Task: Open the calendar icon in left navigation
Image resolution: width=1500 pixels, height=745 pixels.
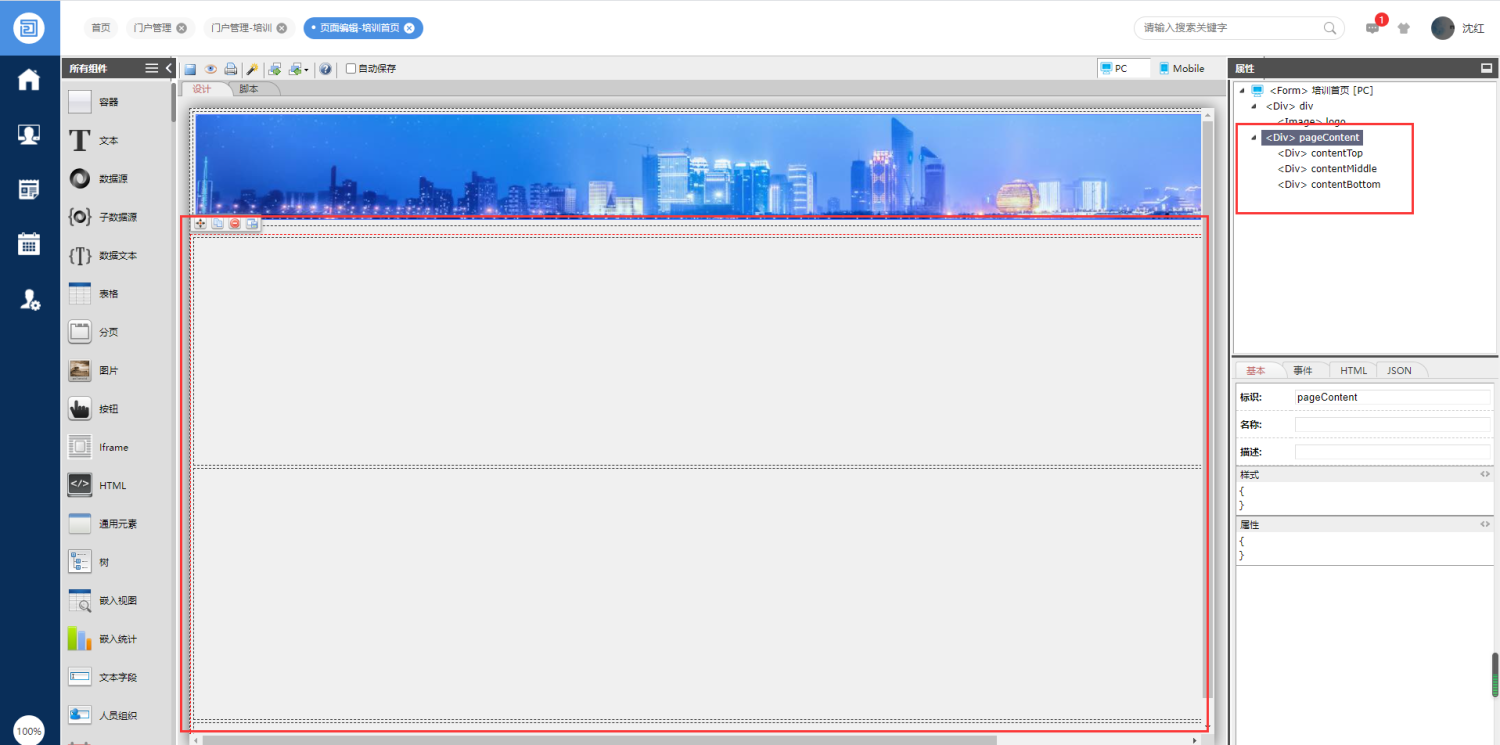Action: [29, 243]
